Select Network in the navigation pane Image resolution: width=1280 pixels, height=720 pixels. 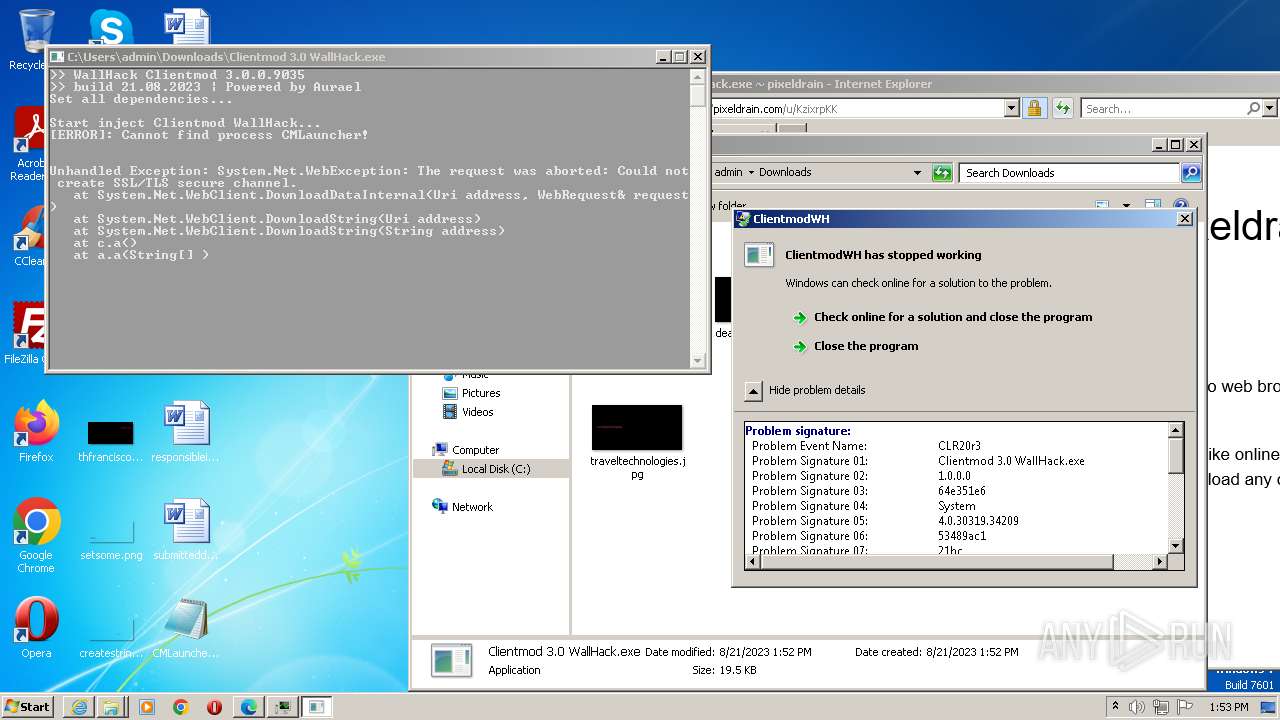(x=472, y=507)
